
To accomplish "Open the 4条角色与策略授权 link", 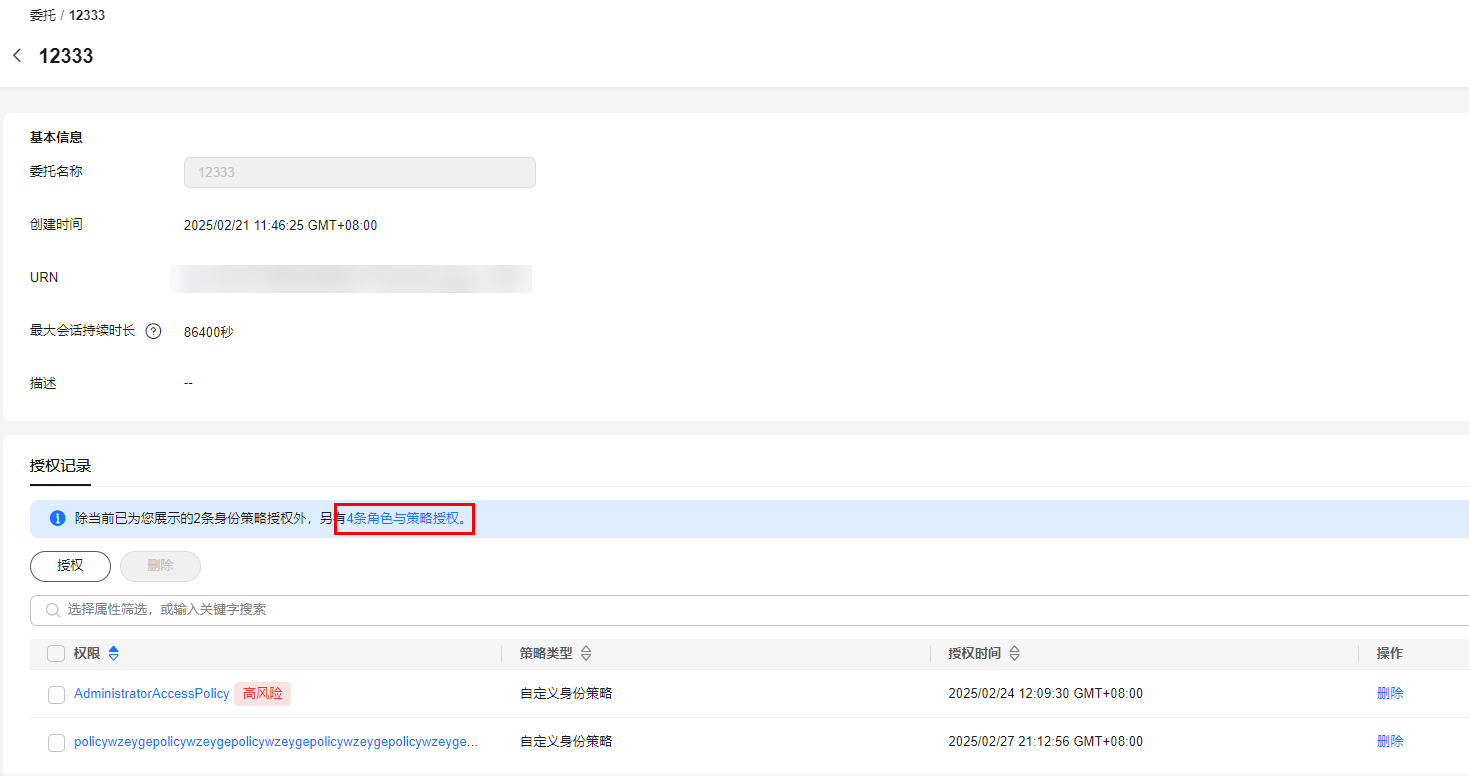I will pyautogui.click(x=403, y=519).
